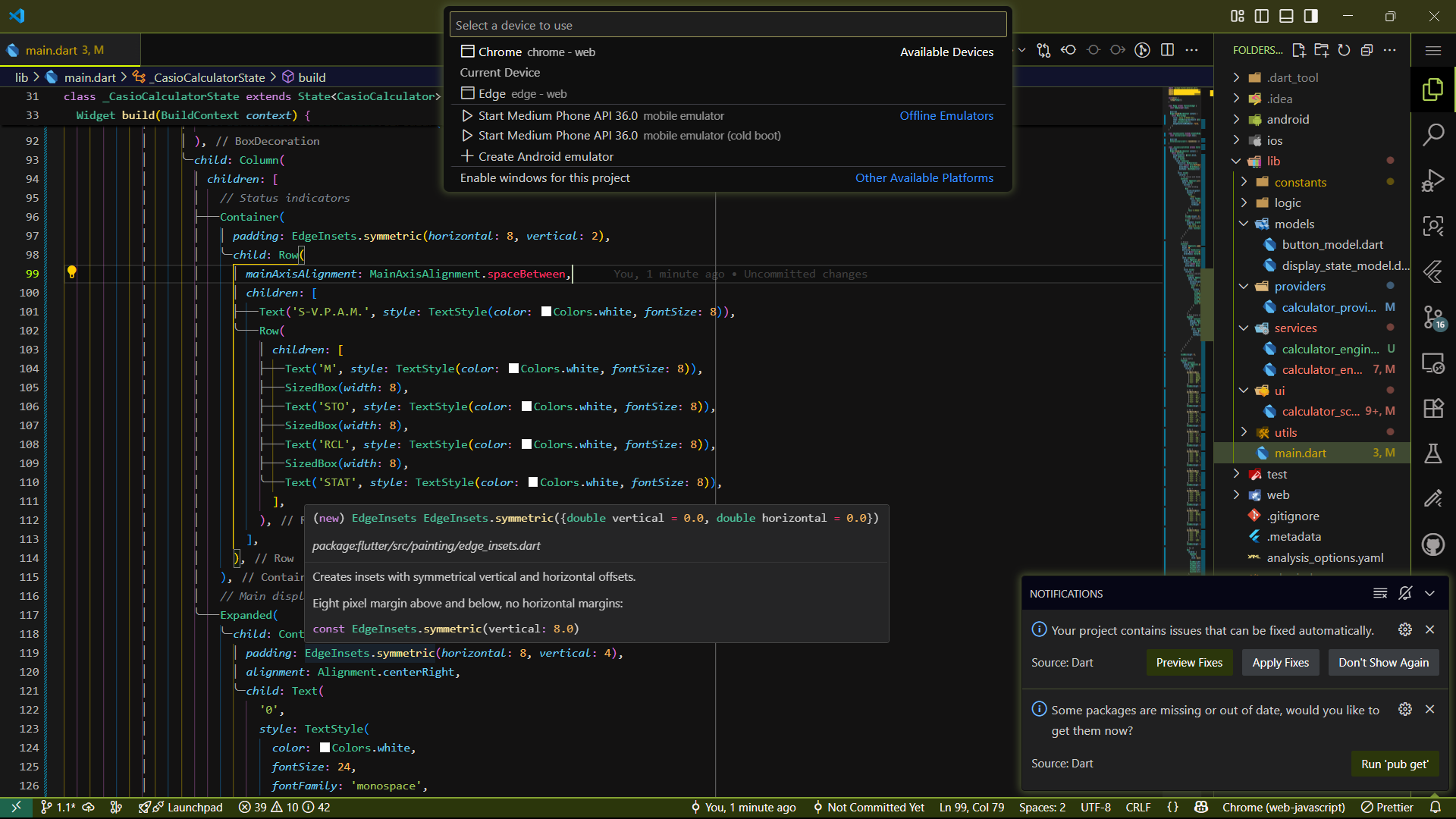This screenshot has width=1456, height=819.
Task: Refresh the Explorer folder tree
Action: click(1344, 50)
